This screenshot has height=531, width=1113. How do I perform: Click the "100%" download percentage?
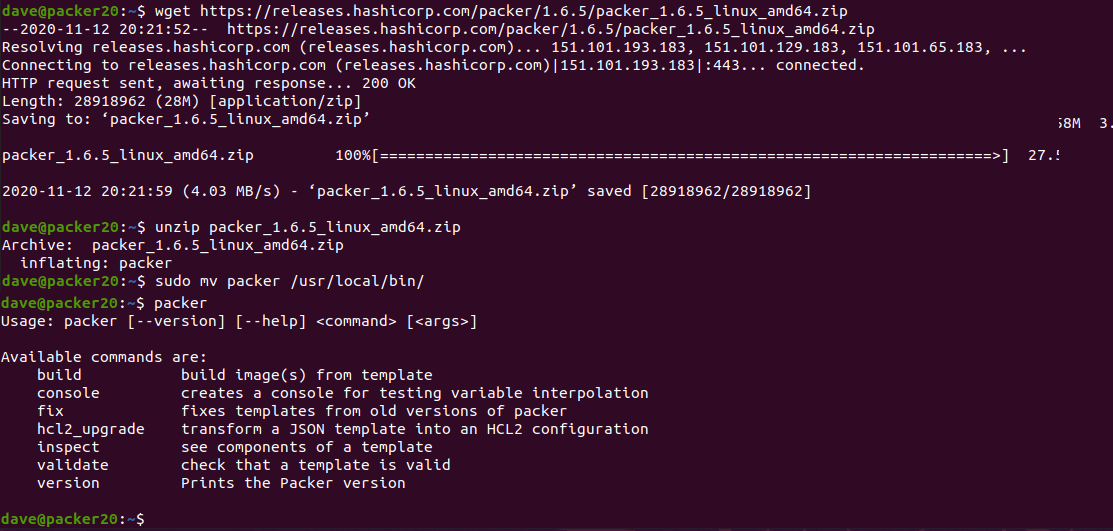click(x=352, y=155)
